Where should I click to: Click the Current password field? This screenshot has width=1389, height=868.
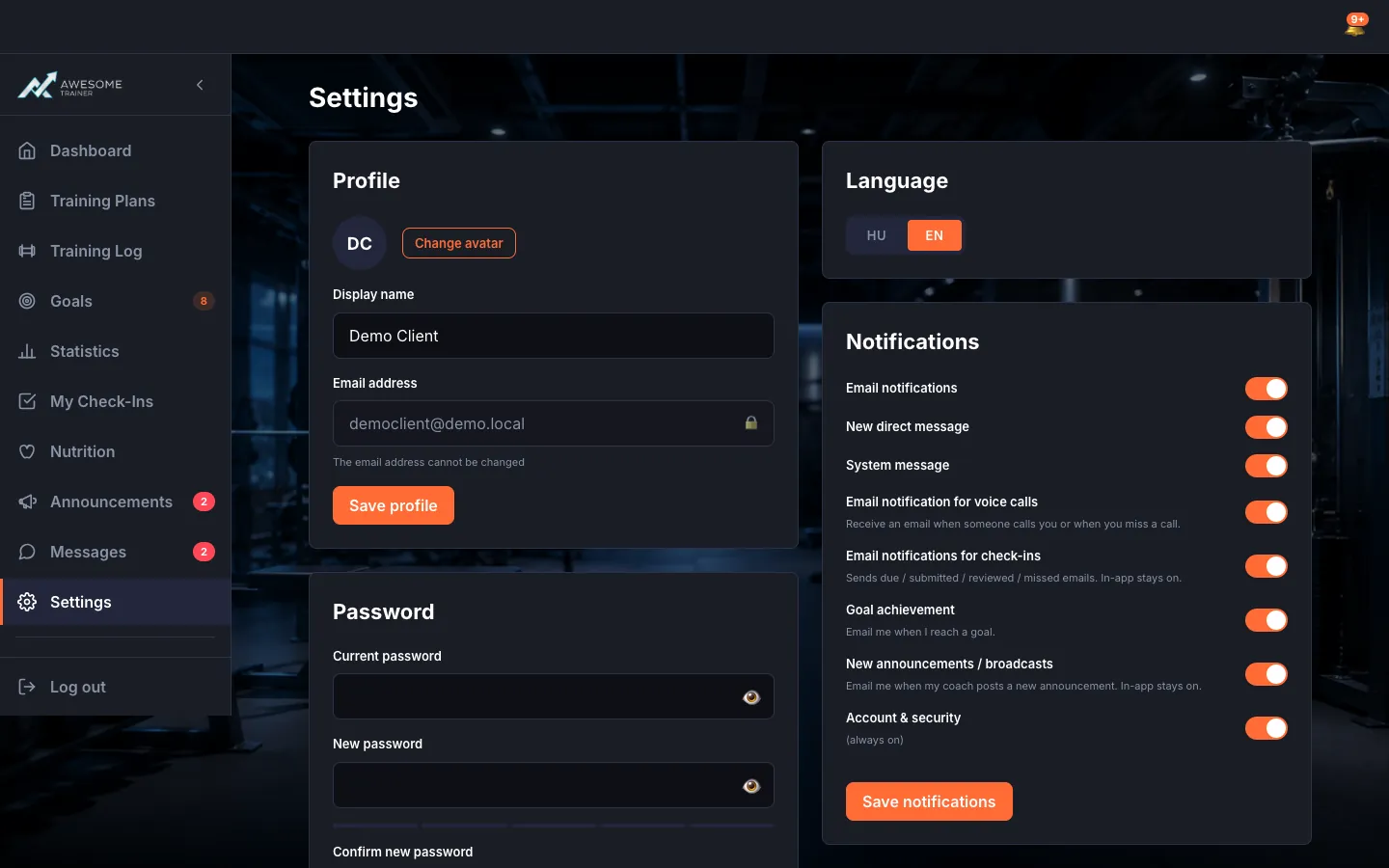553,696
